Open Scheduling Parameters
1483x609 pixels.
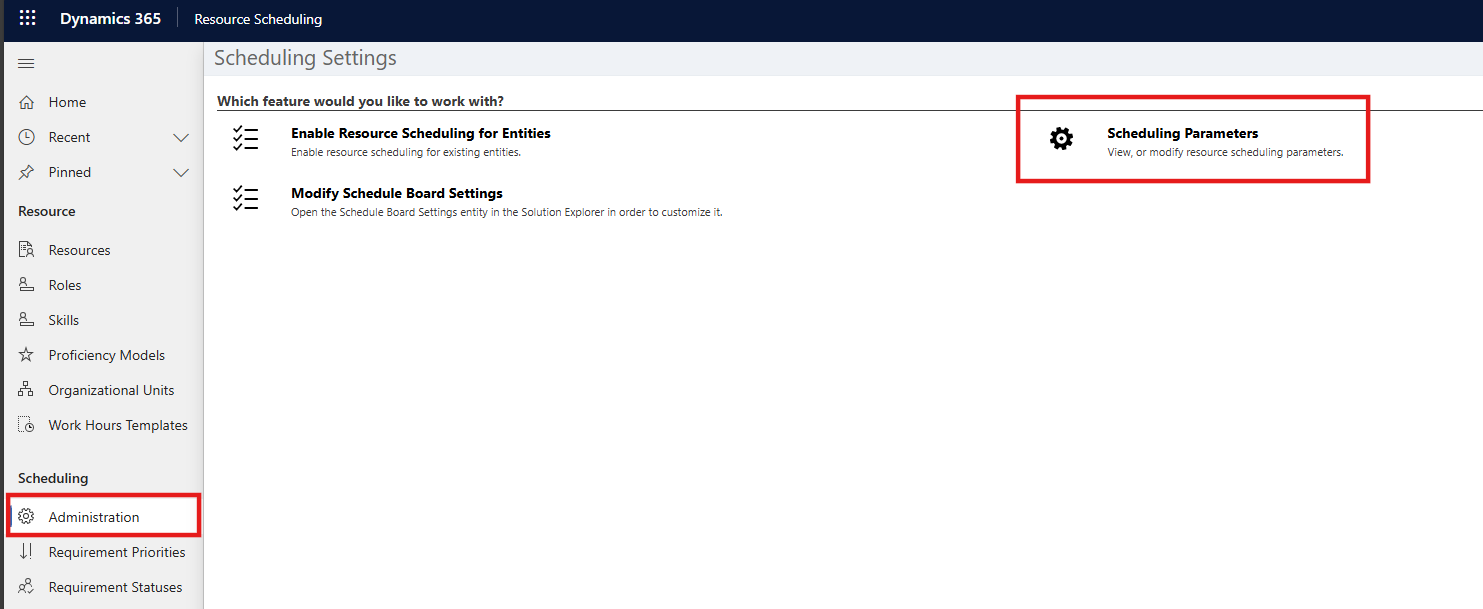click(1183, 133)
